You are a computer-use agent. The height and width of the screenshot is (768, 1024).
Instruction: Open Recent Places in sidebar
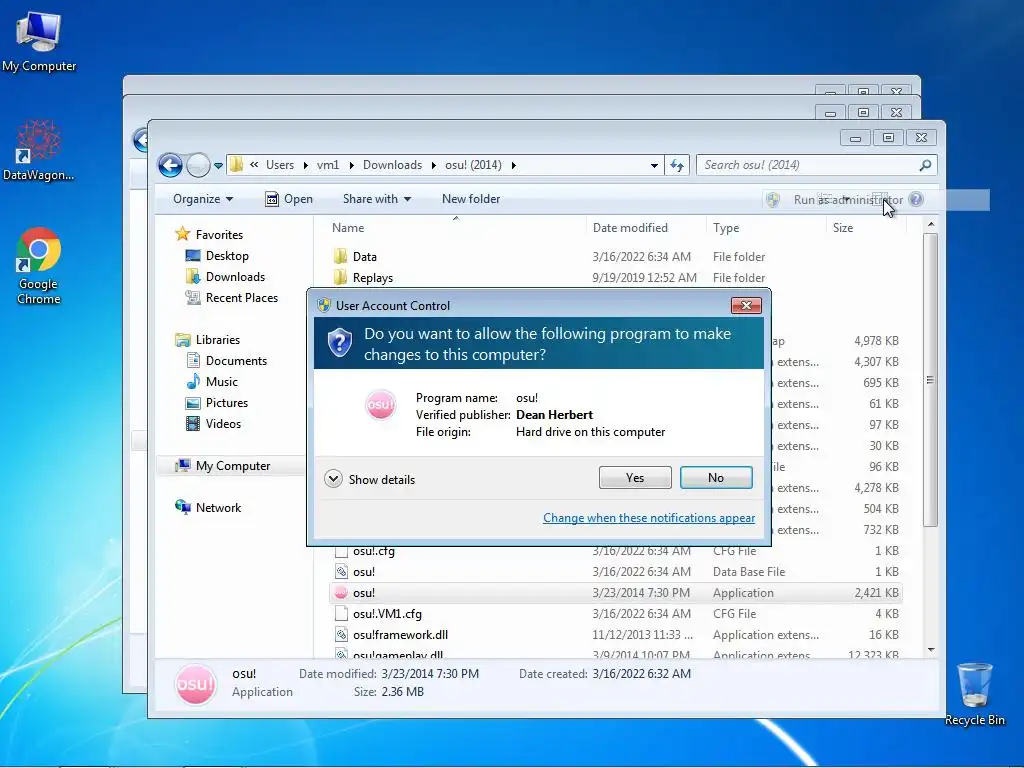pyautogui.click(x=232, y=297)
